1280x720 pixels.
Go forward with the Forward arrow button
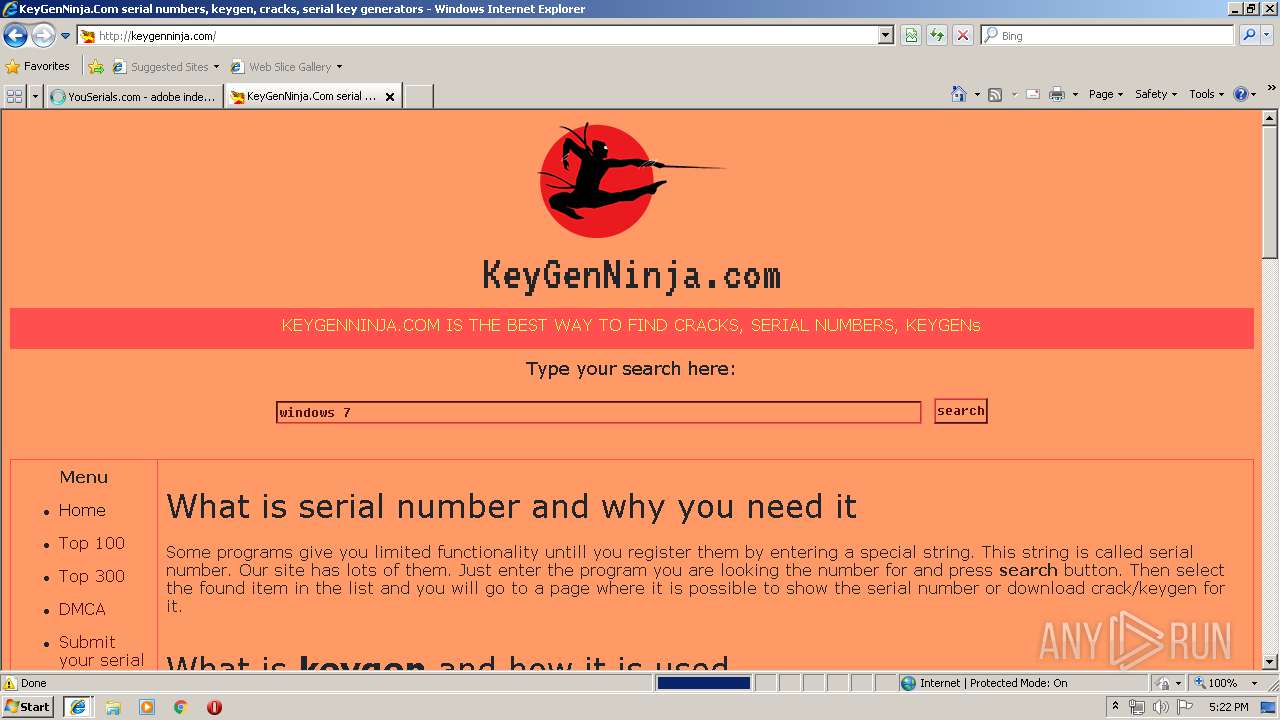tap(43, 36)
